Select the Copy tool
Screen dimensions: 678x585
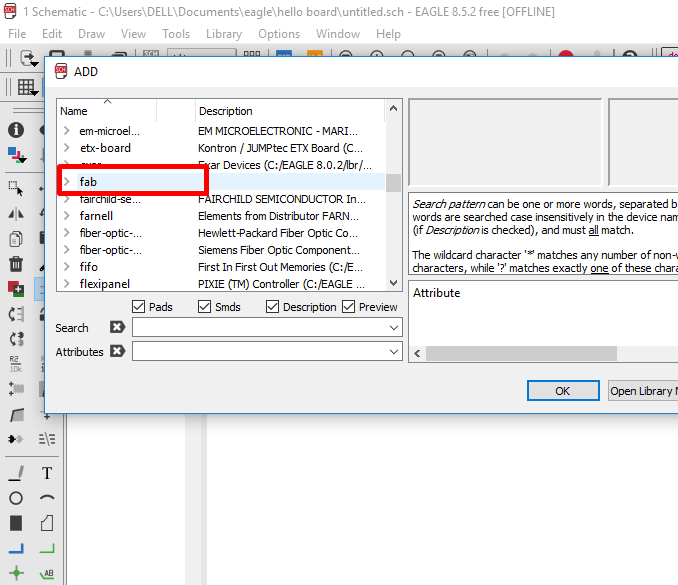tap(16, 239)
